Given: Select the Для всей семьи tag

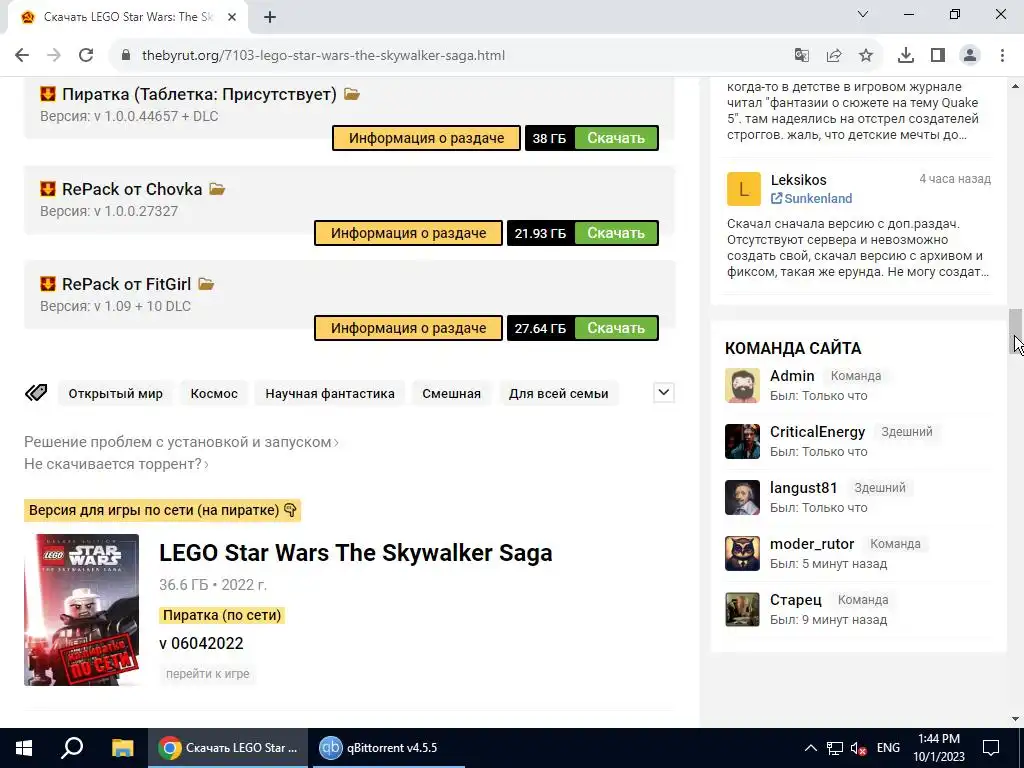Looking at the screenshot, I should (x=558, y=394).
